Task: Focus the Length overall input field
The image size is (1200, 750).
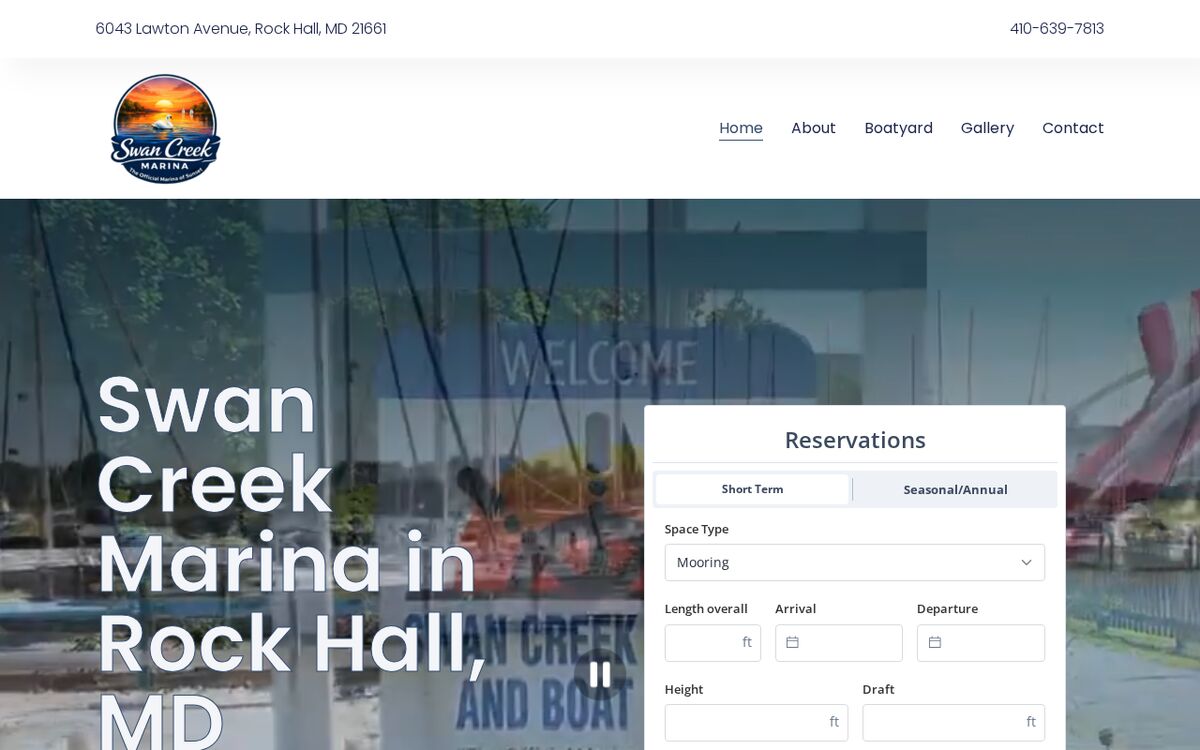Action: tap(713, 643)
